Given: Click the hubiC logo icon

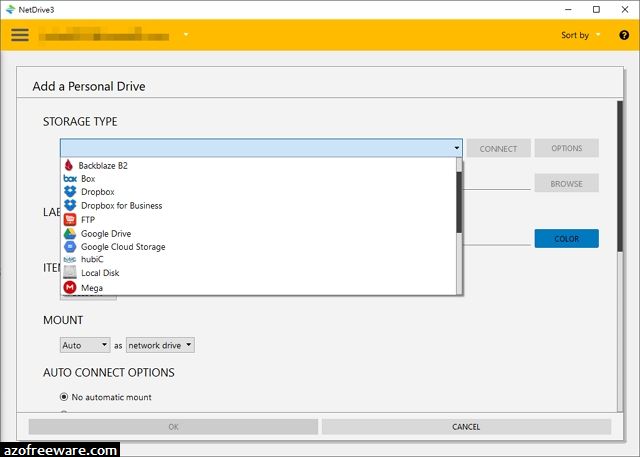Looking at the screenshot, I should click(x=70, y=260).
